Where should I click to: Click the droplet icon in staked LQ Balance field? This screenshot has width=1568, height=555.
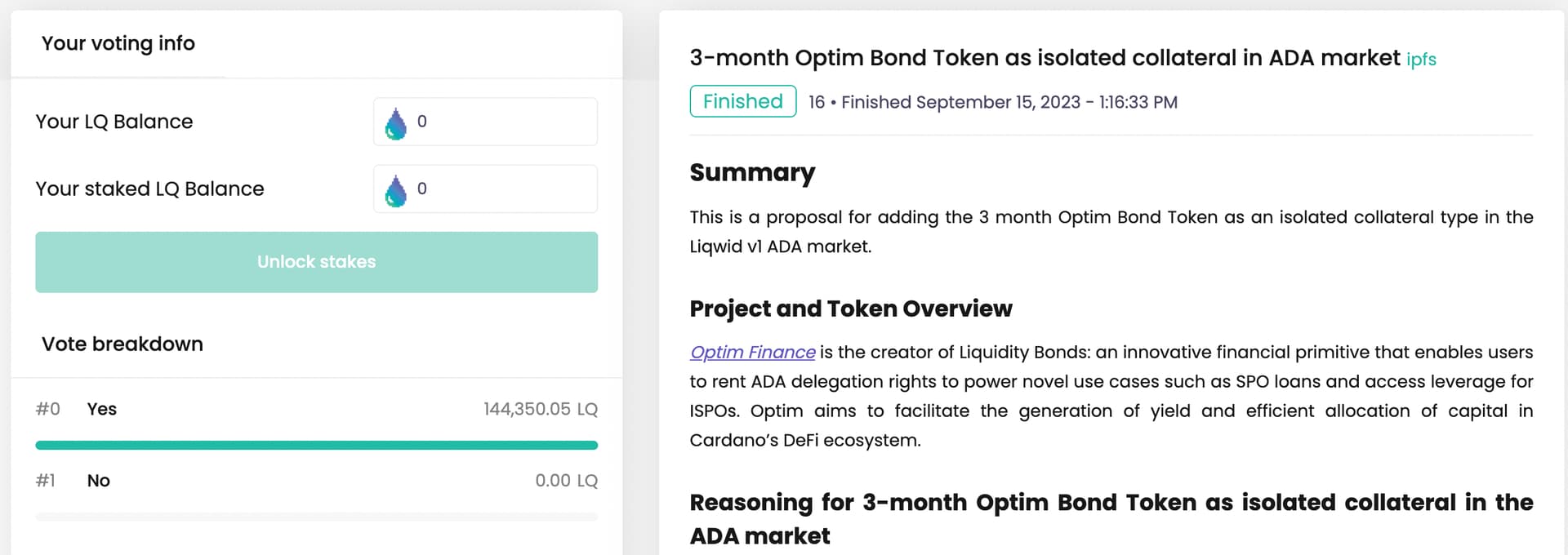tap(396, 190)
